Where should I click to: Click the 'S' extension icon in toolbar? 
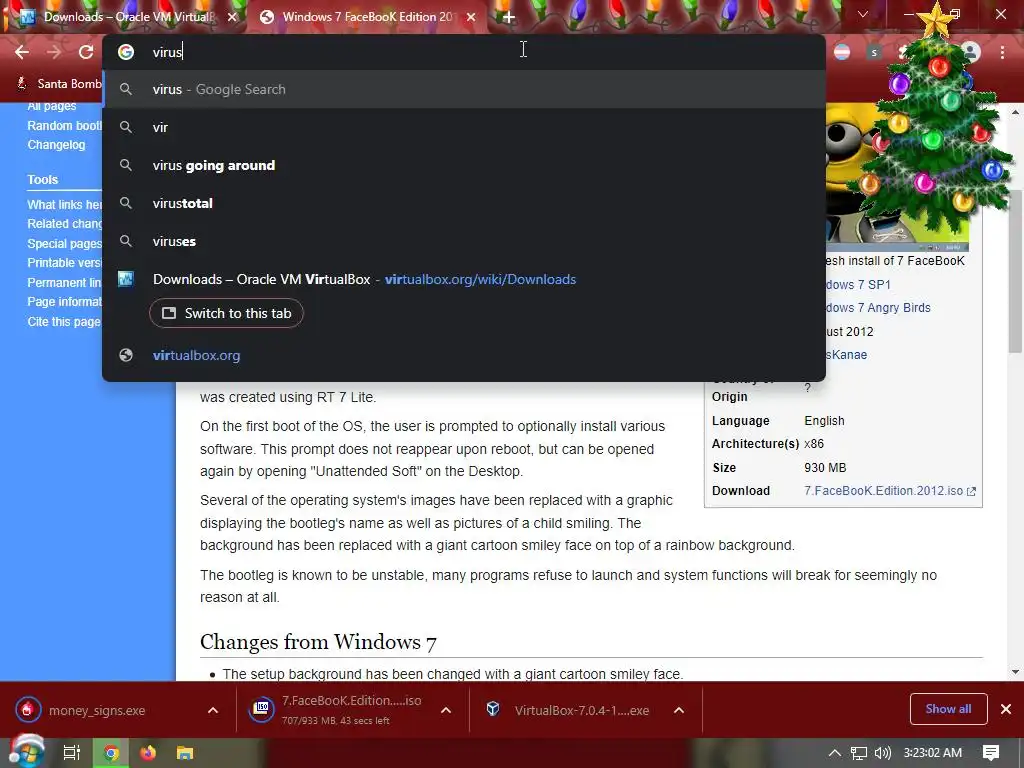coord(874,52)
